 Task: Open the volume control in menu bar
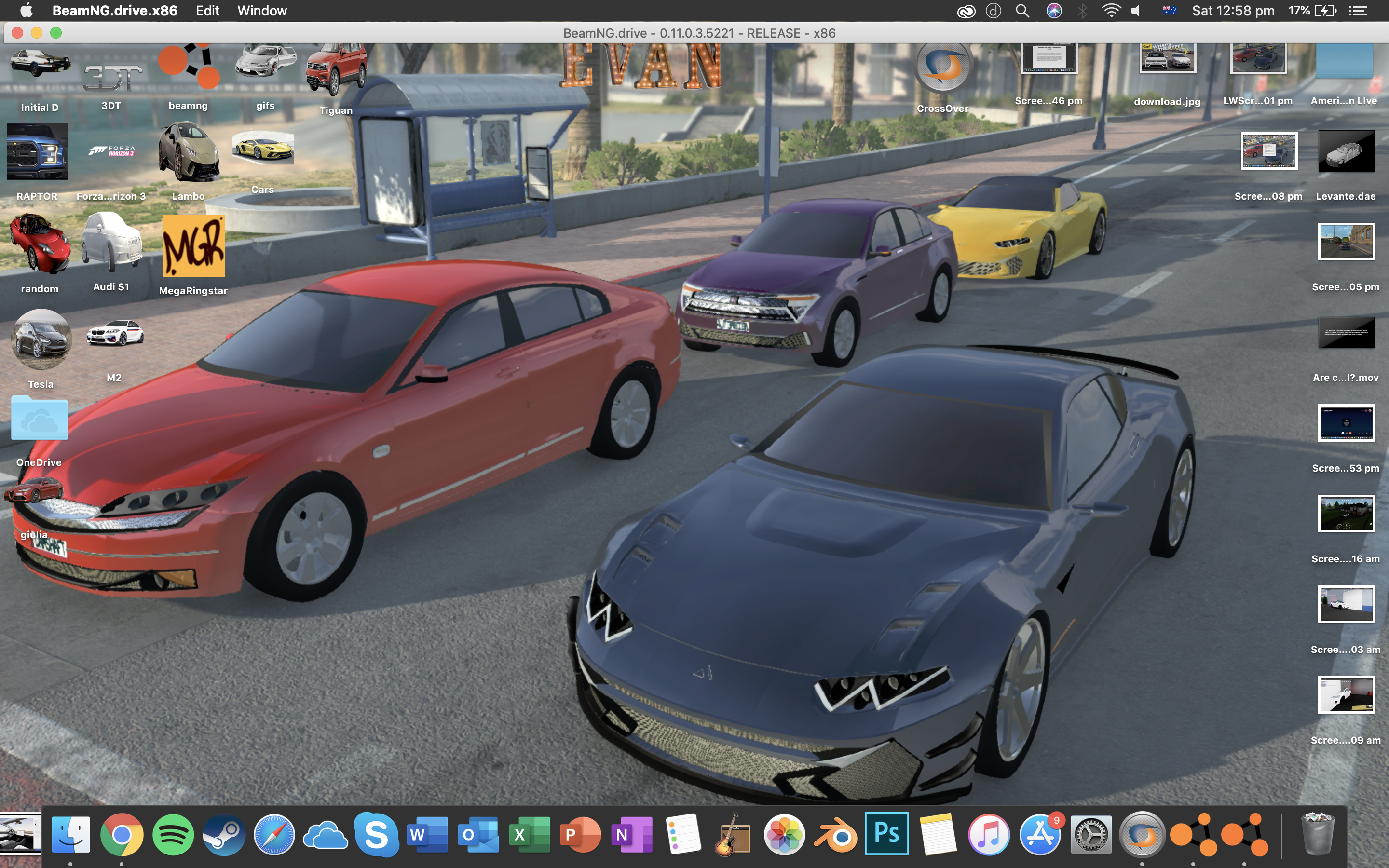(x=1136, y=11)
